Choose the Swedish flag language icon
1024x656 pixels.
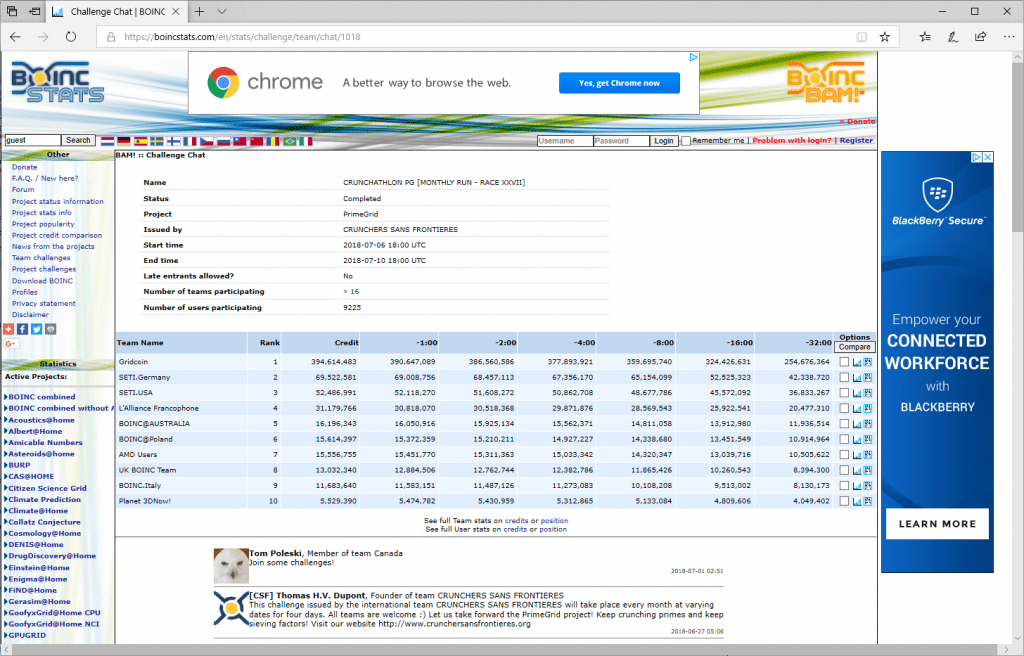pyautogui.click(x=157, y=140)
